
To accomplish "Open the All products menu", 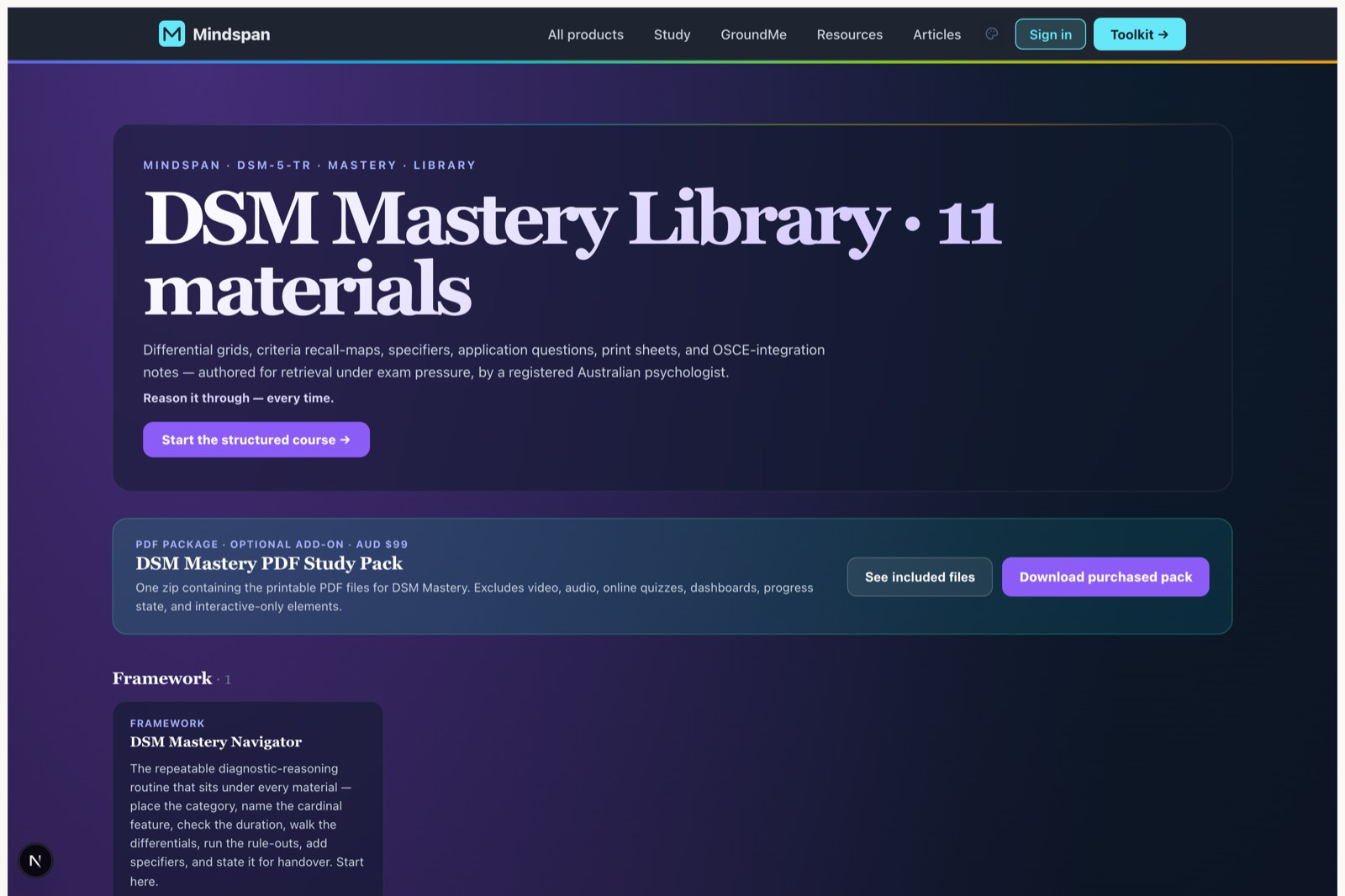I will point(586,34).
